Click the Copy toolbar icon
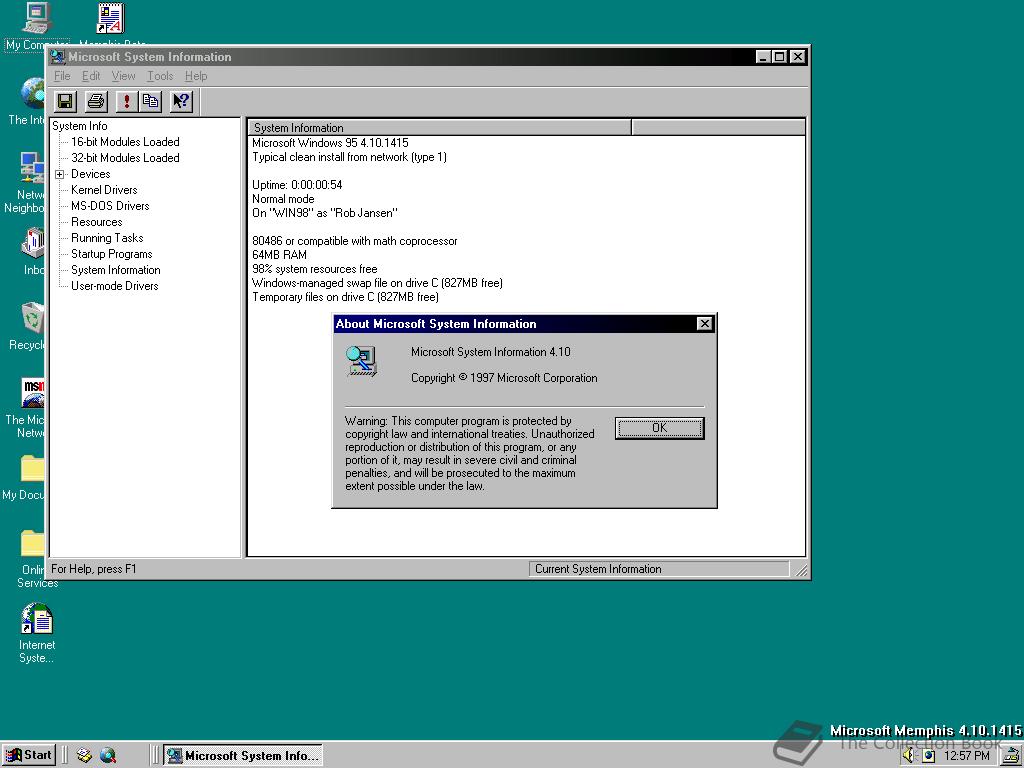This screenshot has width=1024, height=768. (150, 101)
